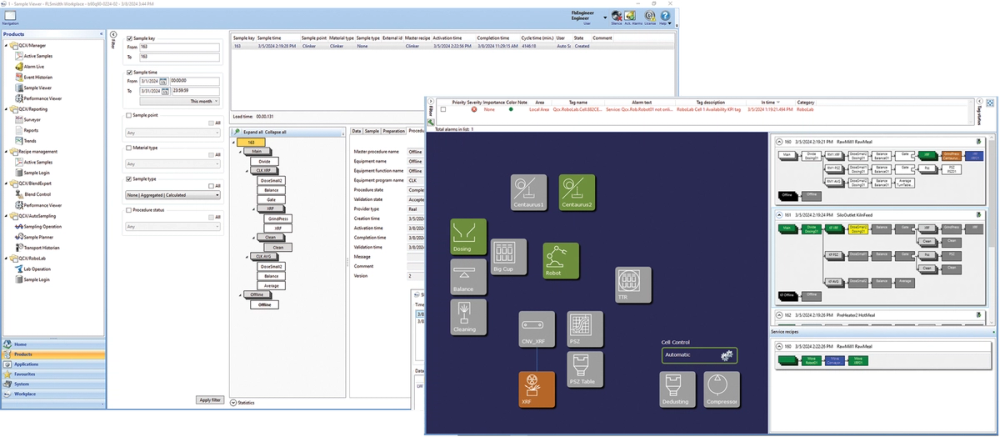Uncheck the Sample time filter checkbox
Viewport: 1000px width, 437px height.
(129, 73)
